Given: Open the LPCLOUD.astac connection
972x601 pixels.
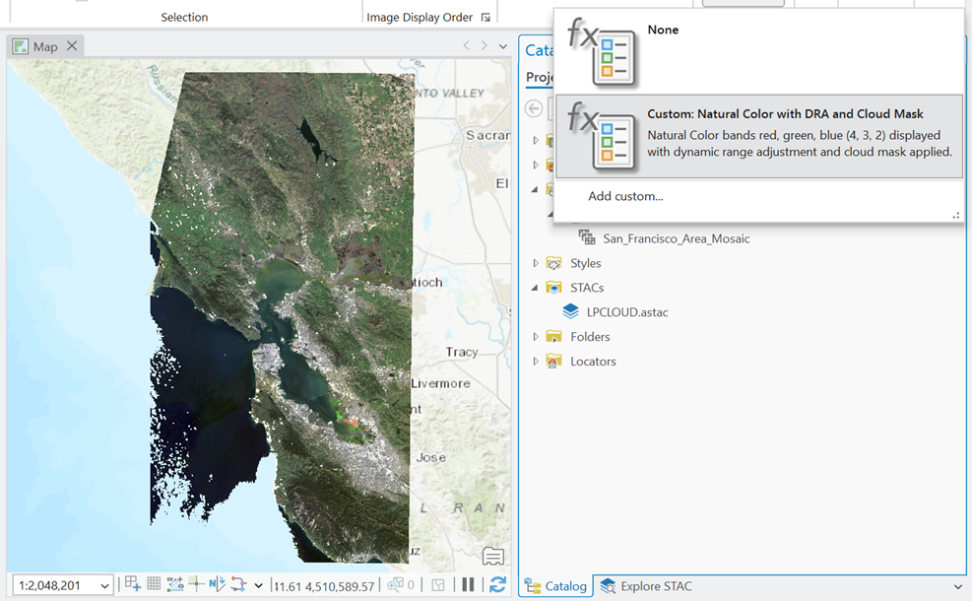Looking at the screenshot, I should coord(627,312).
